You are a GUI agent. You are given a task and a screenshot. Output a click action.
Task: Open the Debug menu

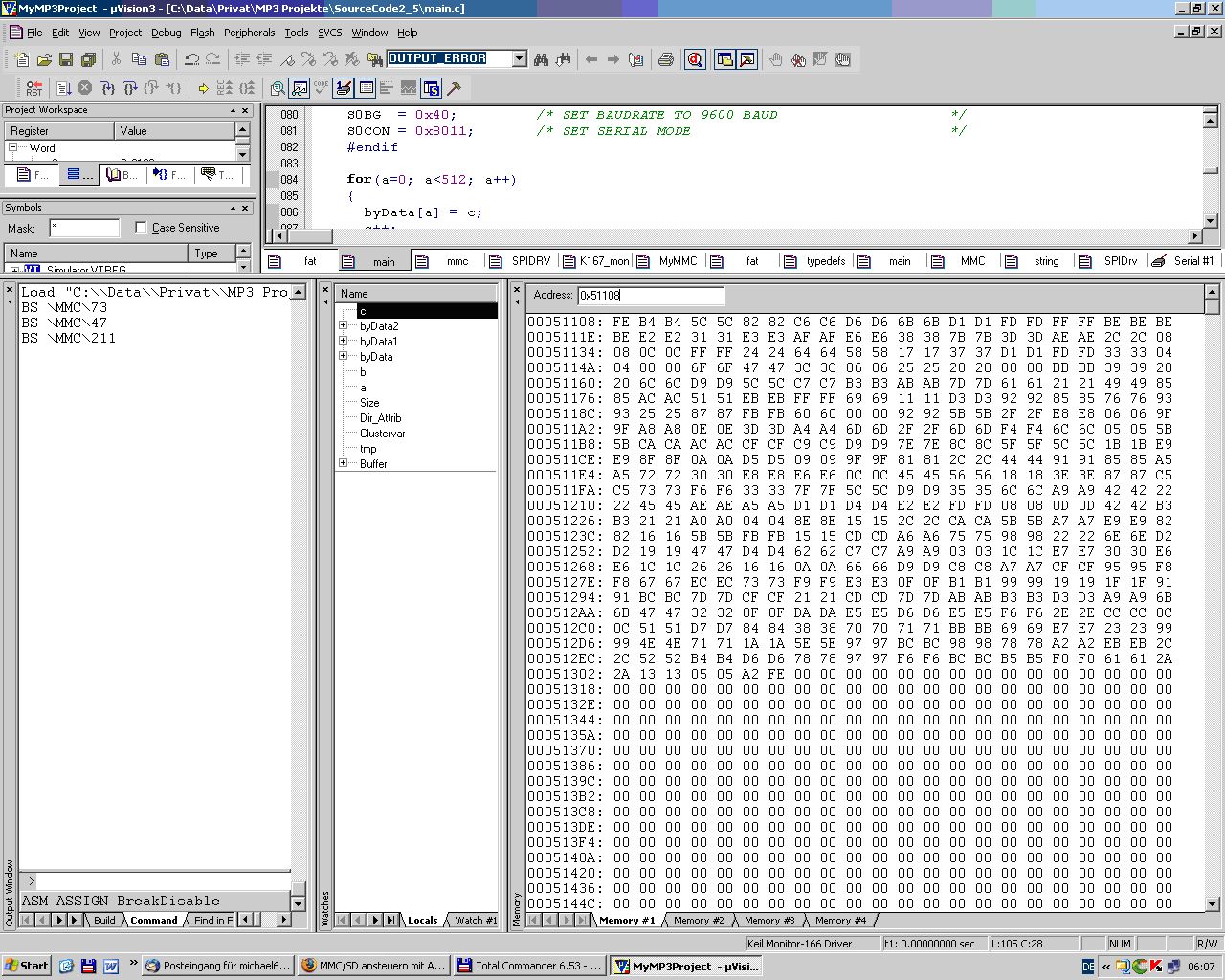point(166,33)
